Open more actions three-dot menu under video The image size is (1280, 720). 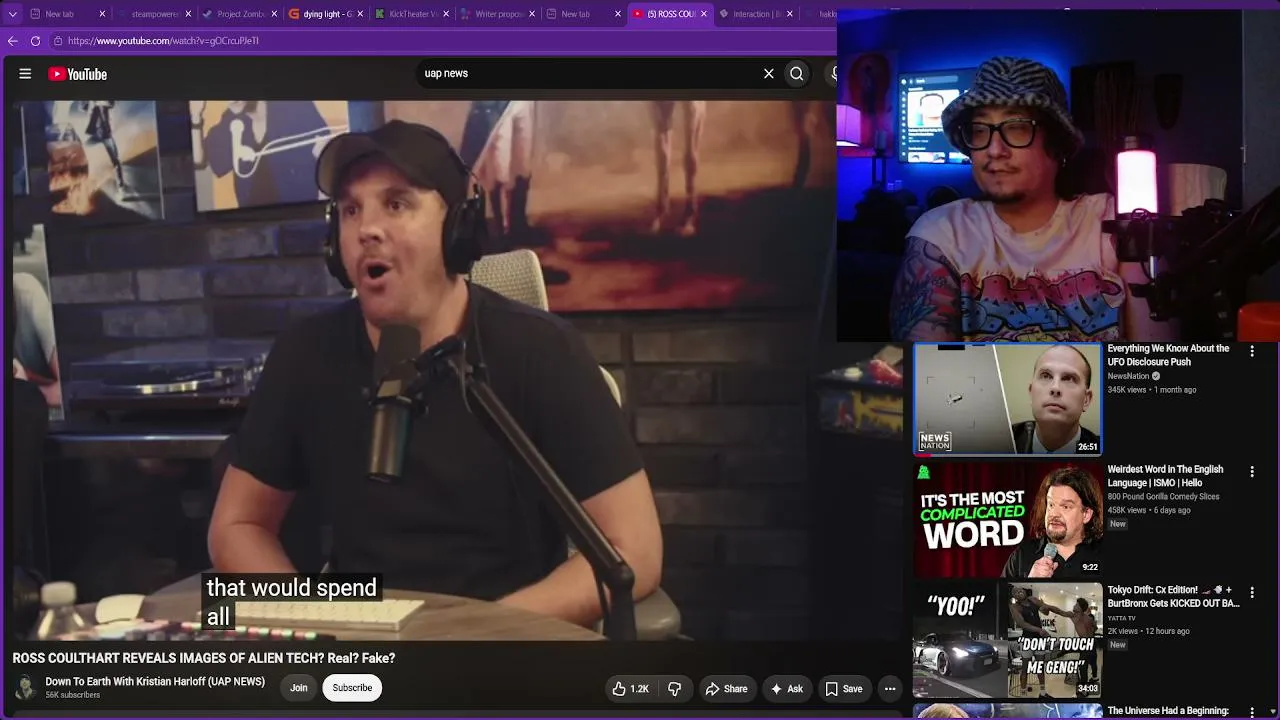890,688
